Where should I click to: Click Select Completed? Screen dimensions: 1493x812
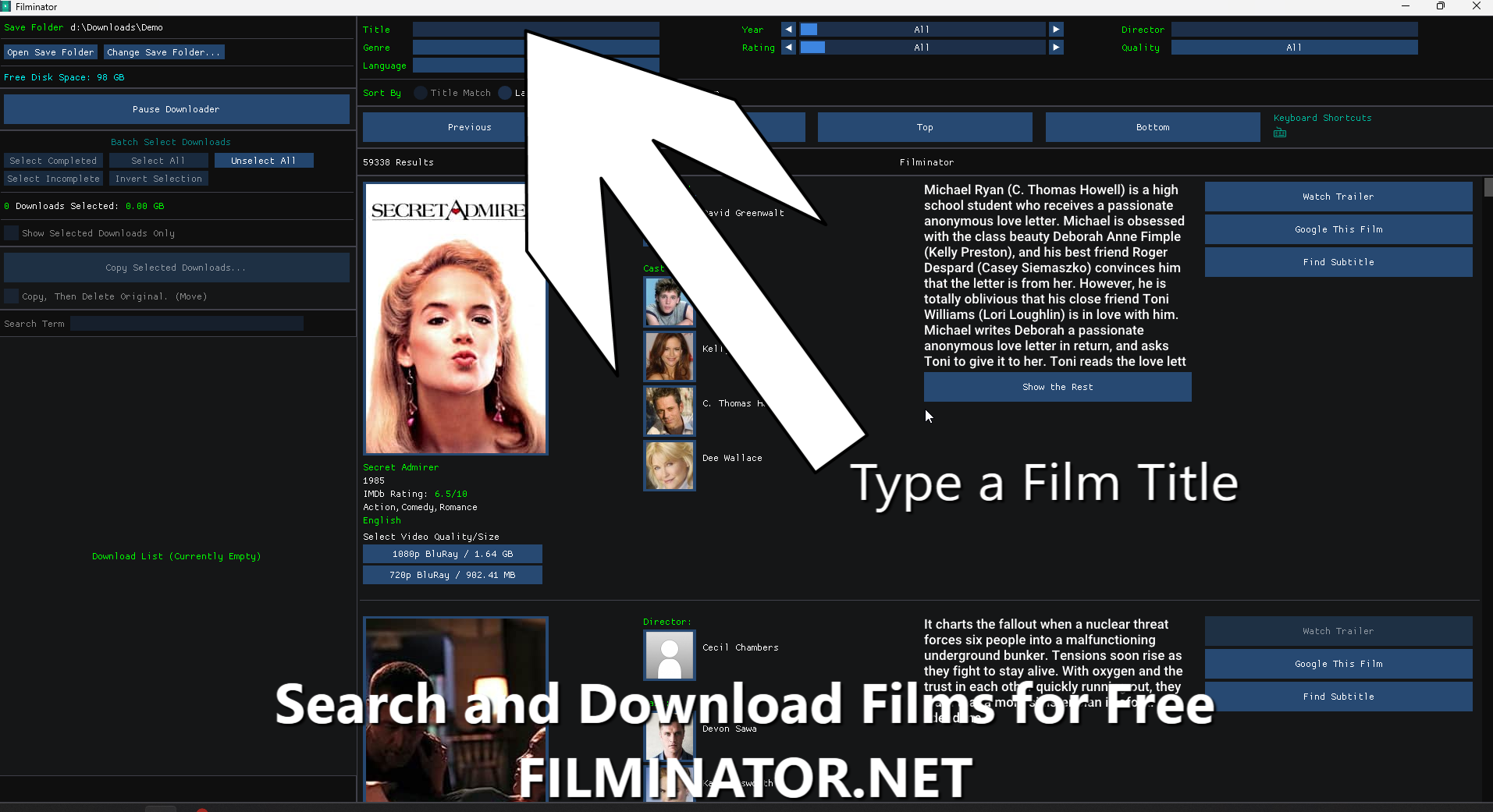(53, 160)
